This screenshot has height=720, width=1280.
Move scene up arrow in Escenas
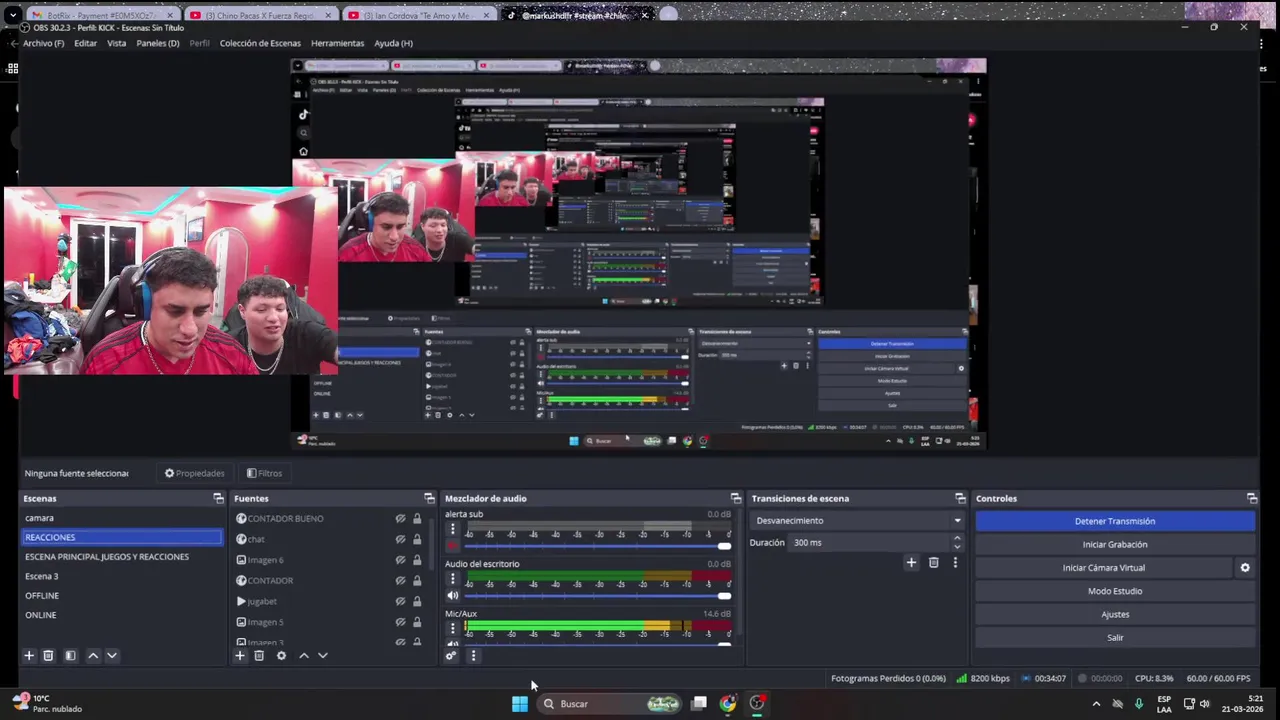(x=93, y=656)
